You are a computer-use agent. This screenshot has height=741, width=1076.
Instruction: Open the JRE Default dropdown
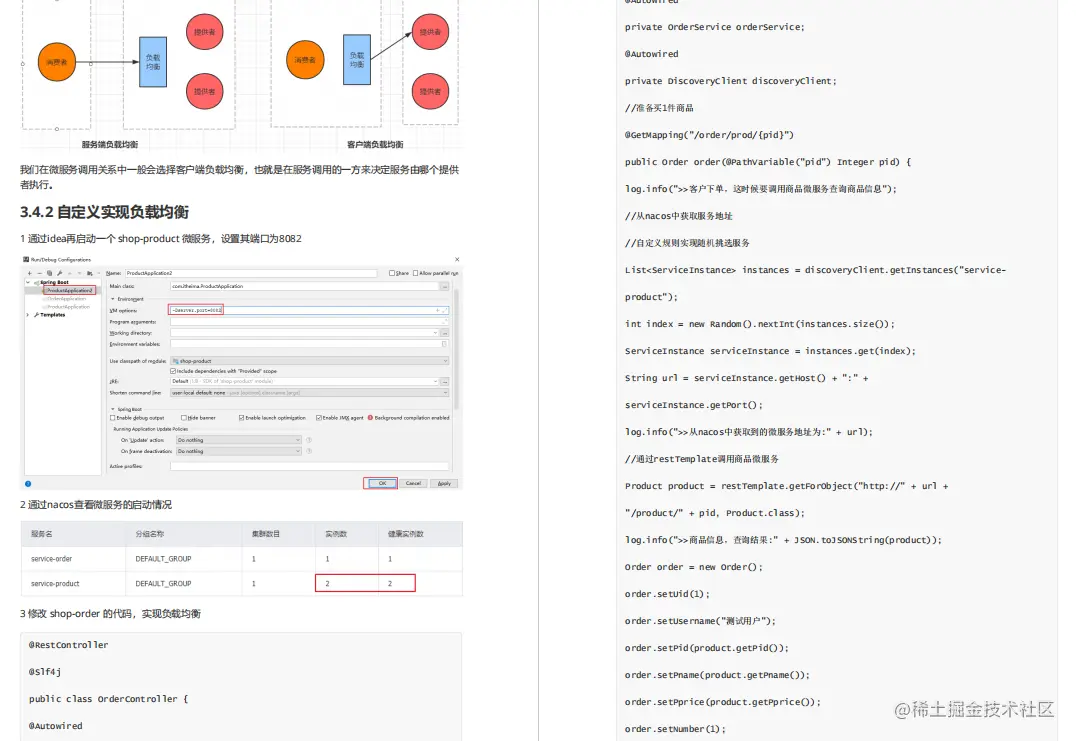[305, 381]
